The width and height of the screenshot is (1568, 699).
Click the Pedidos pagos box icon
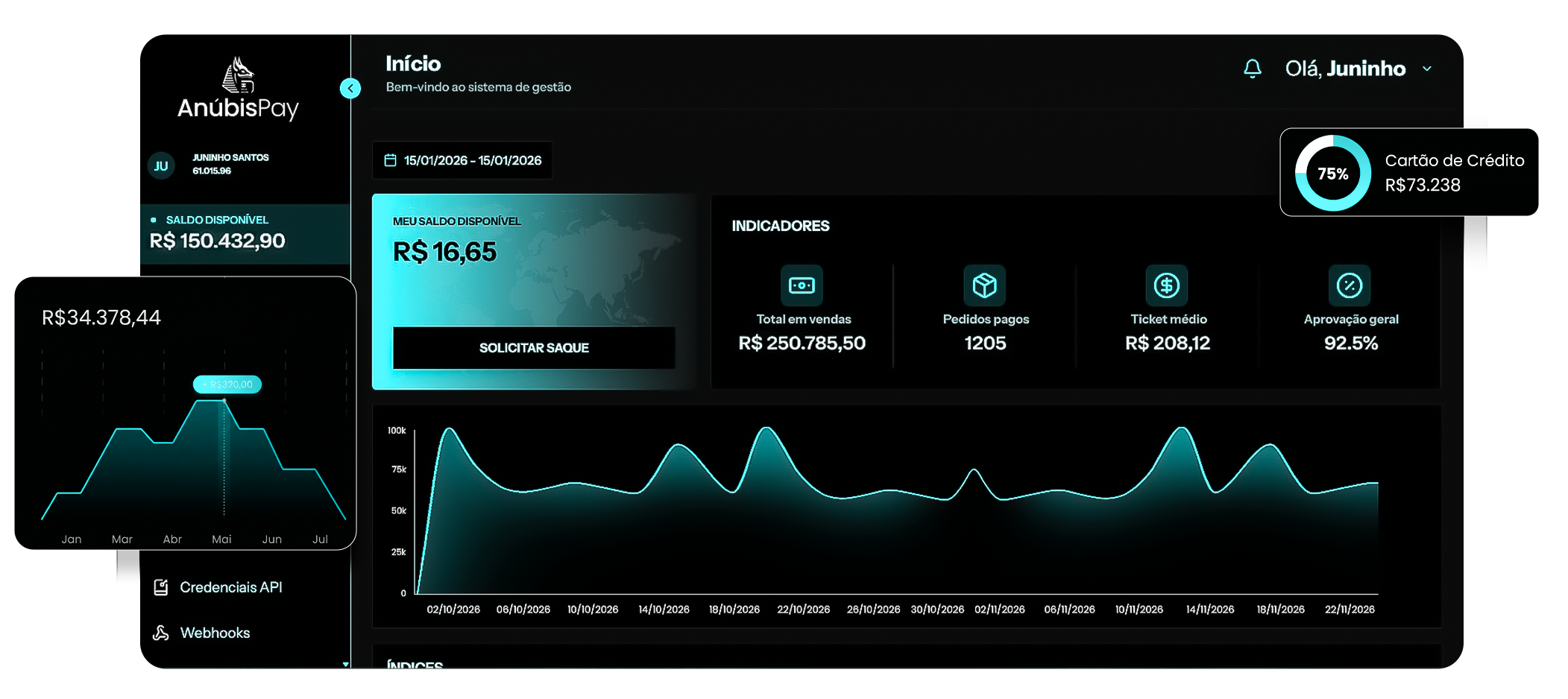pos(984,285)
